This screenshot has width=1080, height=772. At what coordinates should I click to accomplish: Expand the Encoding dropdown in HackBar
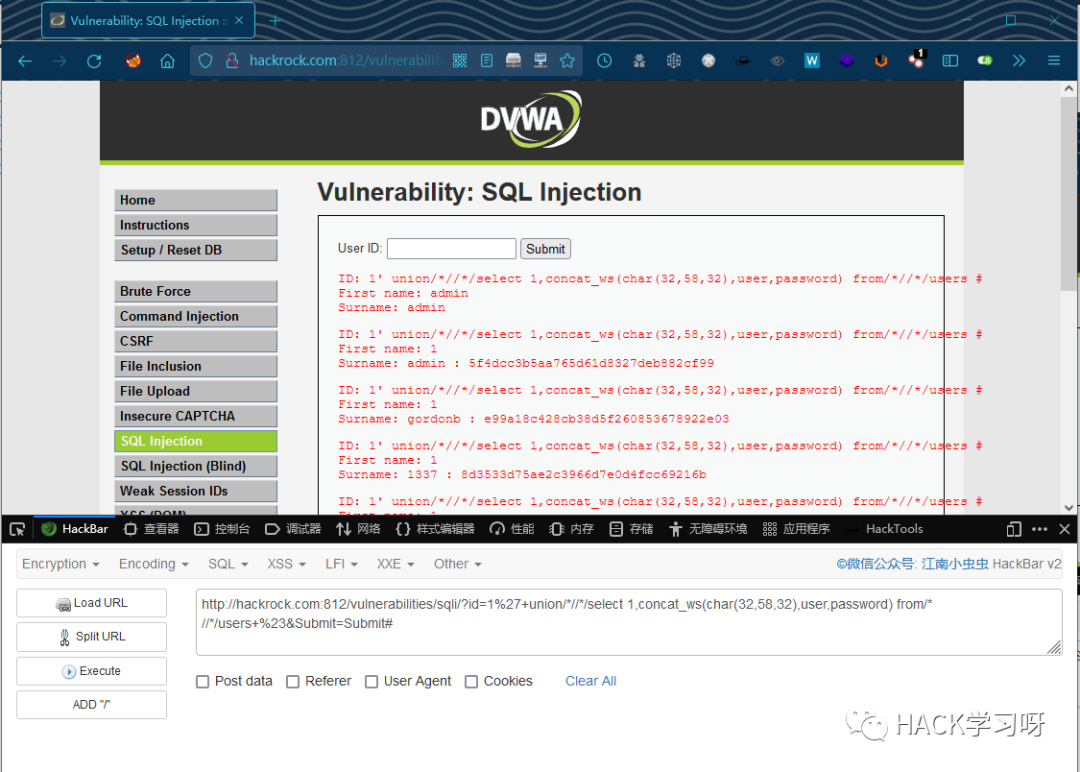pos(154,564)
